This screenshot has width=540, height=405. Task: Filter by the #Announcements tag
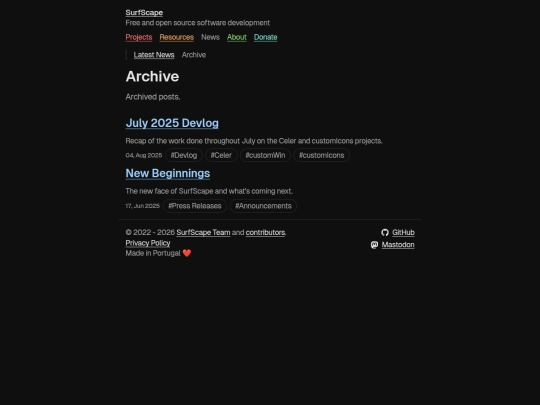[x=263, y=206]
